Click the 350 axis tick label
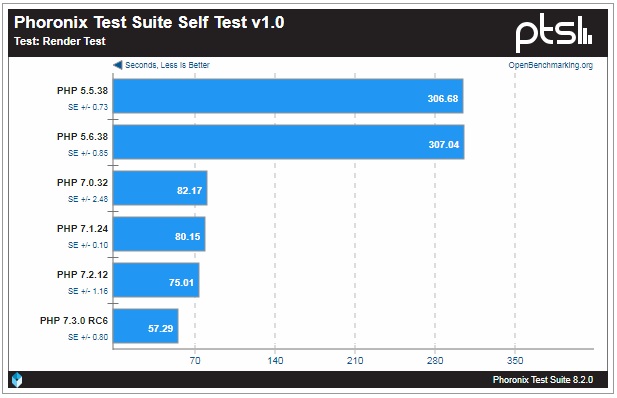Screen dimensions: 617x398 [515, 361]
